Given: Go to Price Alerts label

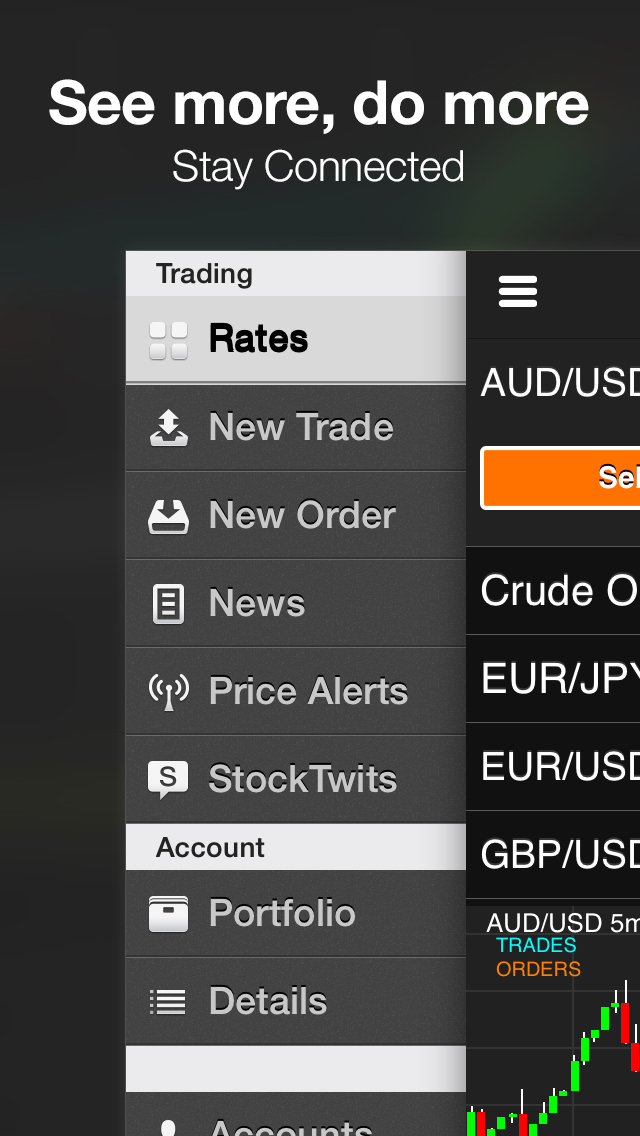Looking at the screenshot, I should (x=308, y=691).
